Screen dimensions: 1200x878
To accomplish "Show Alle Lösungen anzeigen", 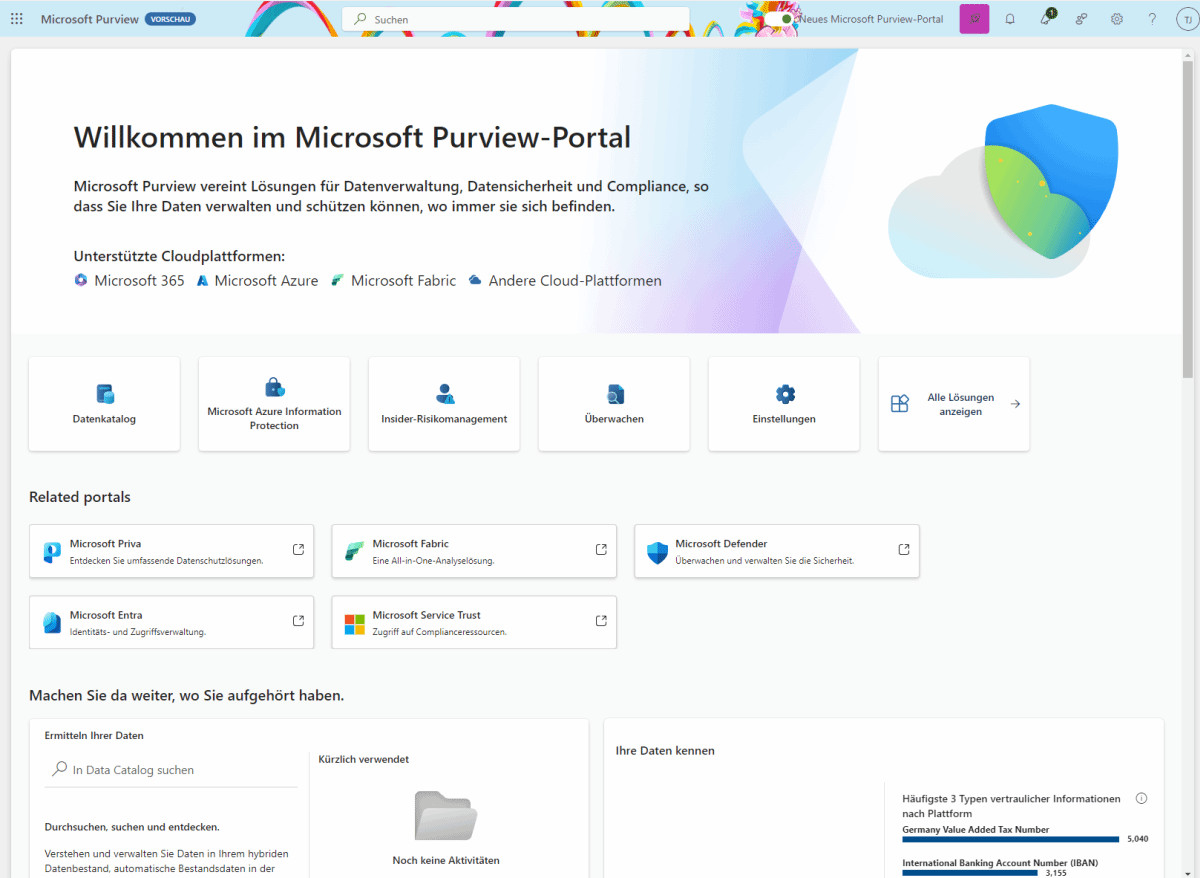I will 953,404.
